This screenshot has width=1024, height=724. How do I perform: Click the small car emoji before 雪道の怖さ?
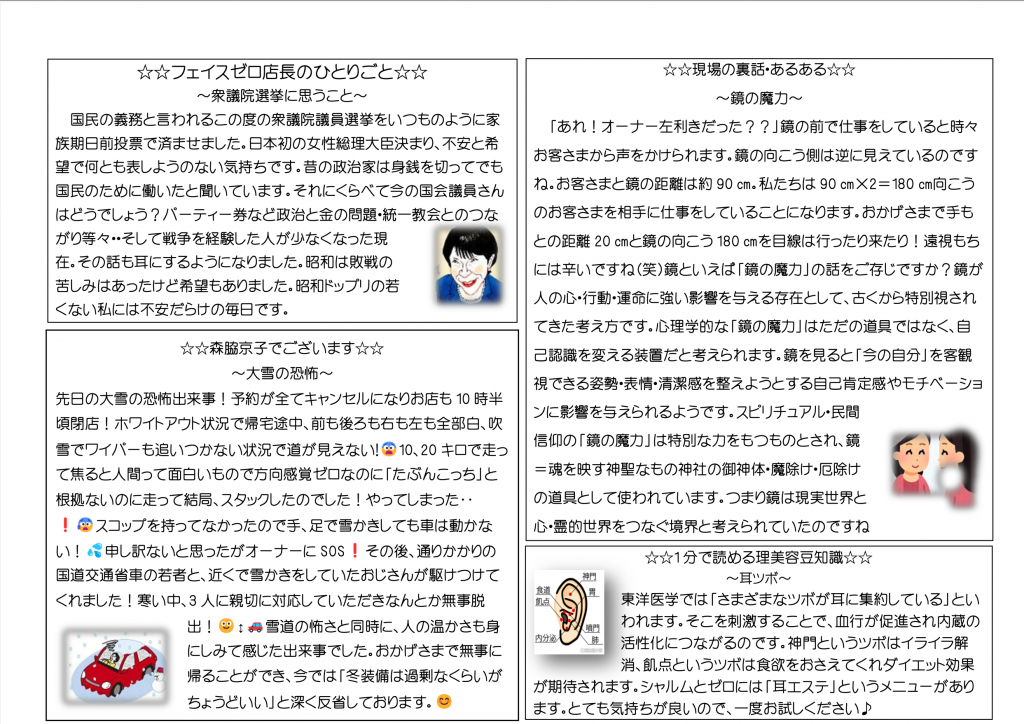tap(254, 627)
